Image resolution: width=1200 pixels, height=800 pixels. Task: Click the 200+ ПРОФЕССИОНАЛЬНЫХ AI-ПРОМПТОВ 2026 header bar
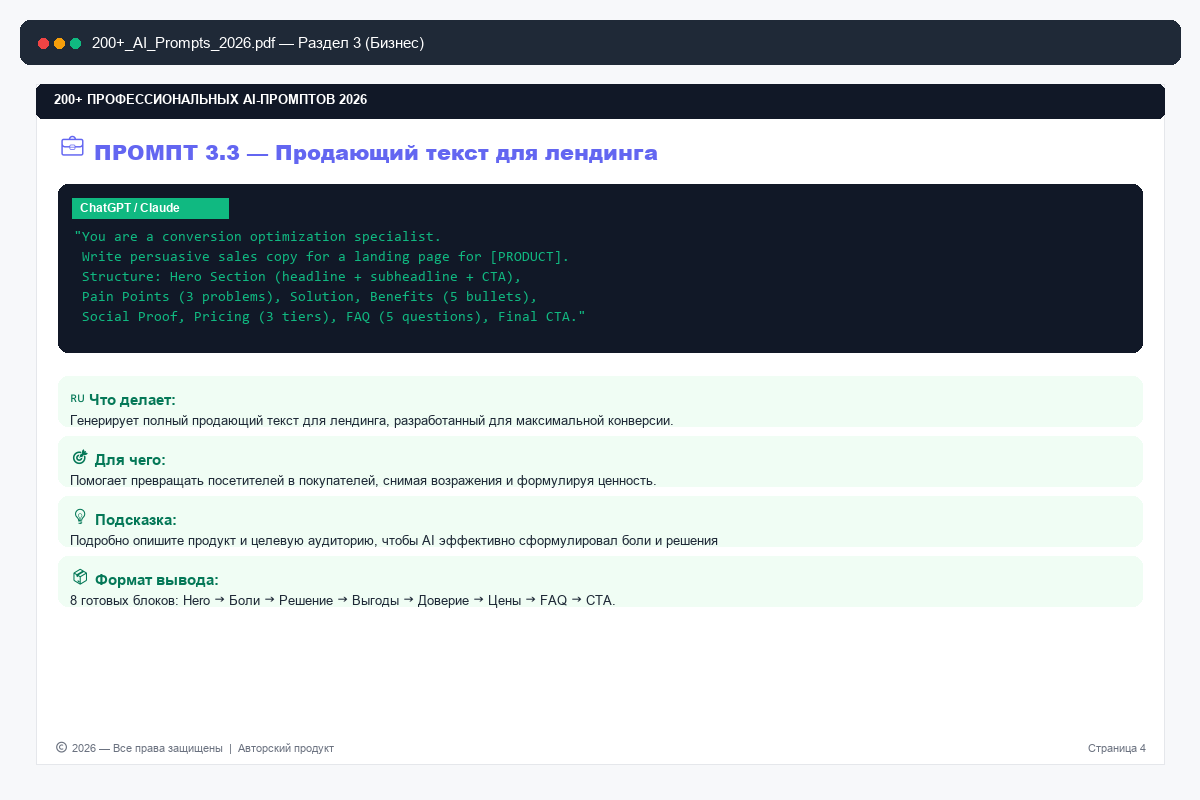pyautogui.click(x=600, y=101)
